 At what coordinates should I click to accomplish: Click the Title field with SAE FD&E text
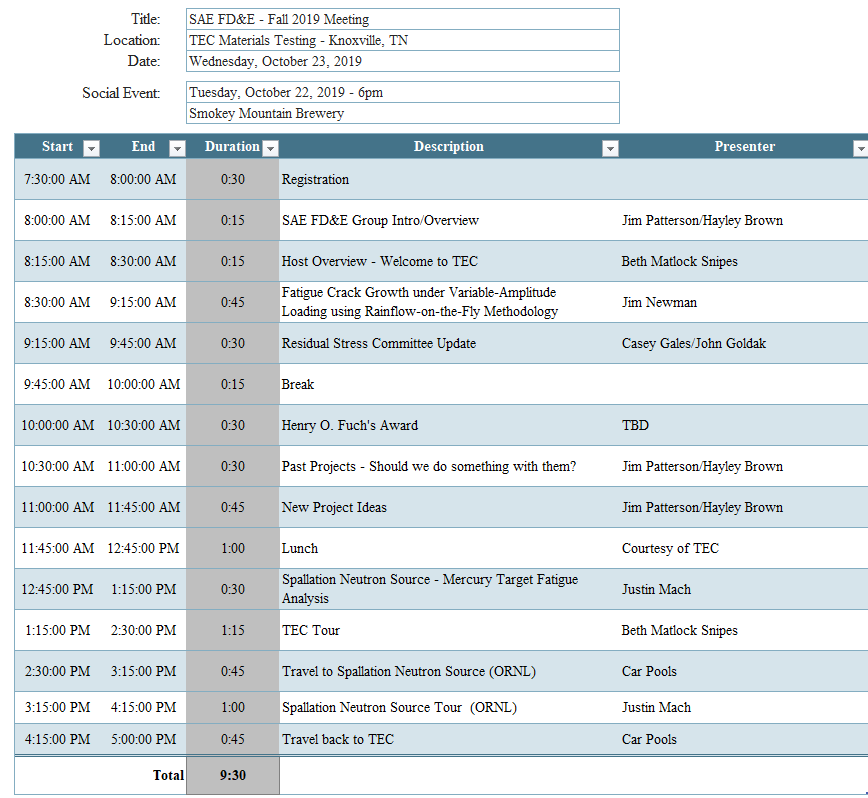[x=402, y=20]
